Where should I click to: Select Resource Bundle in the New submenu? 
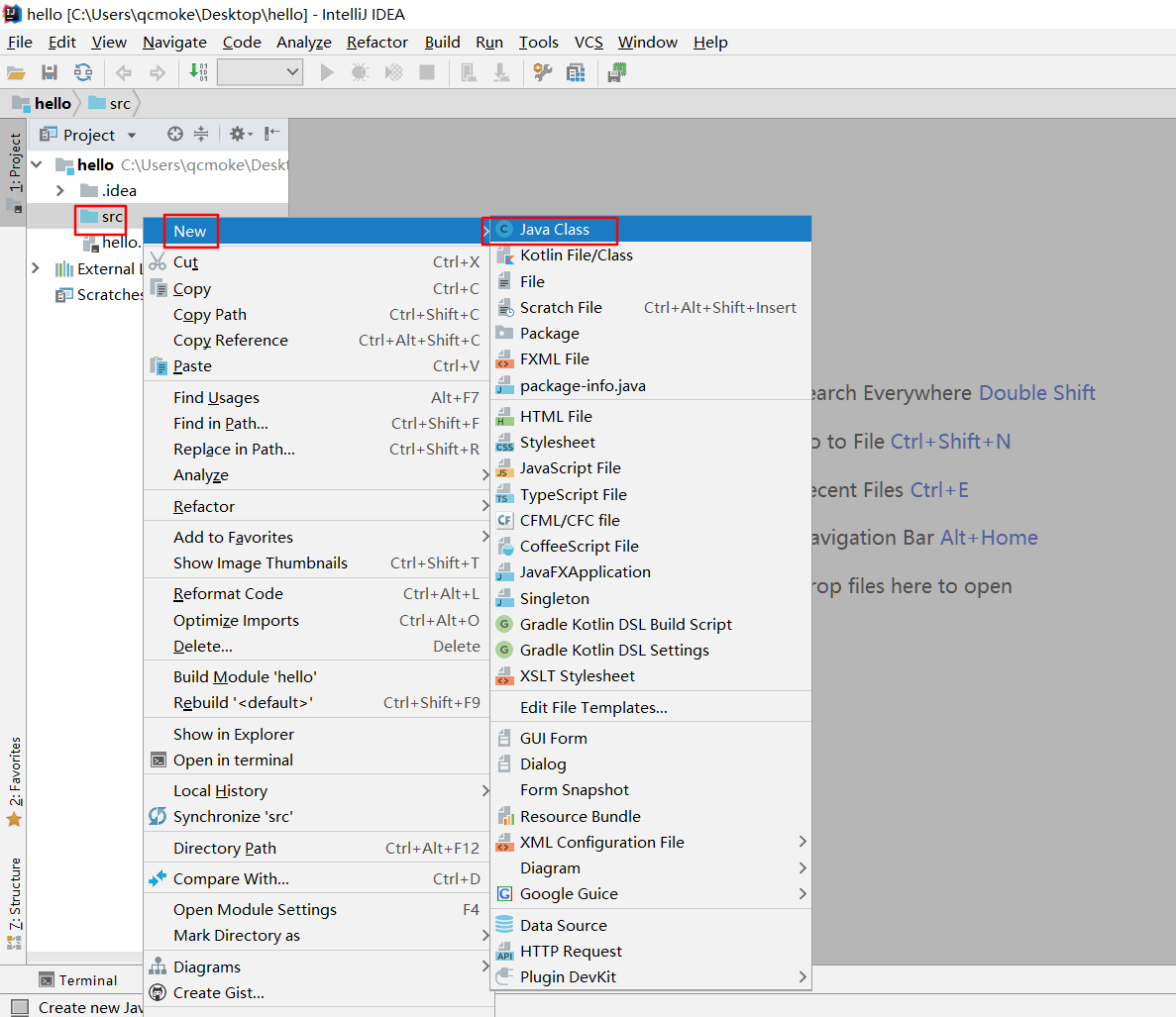pos(651,816)
